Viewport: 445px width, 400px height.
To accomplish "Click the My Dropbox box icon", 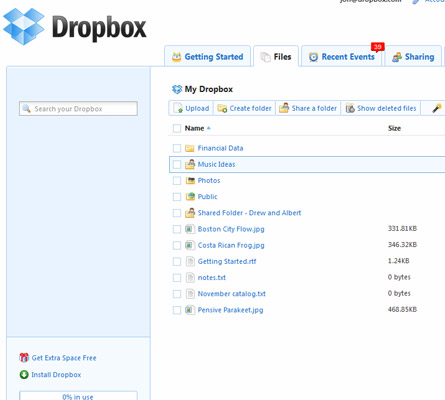I will (x=177, y=89).
